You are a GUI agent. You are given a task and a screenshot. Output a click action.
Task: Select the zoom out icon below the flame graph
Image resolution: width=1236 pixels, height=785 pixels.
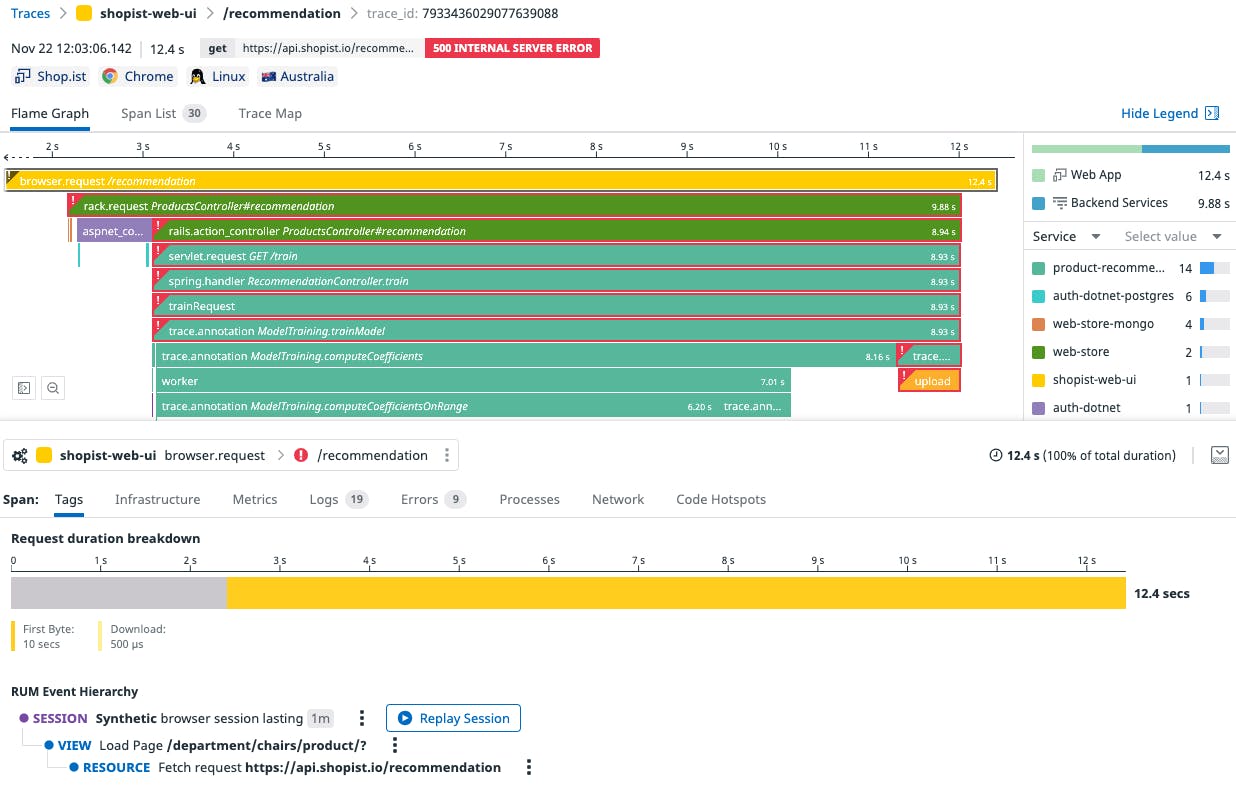[x=52, y=388]
